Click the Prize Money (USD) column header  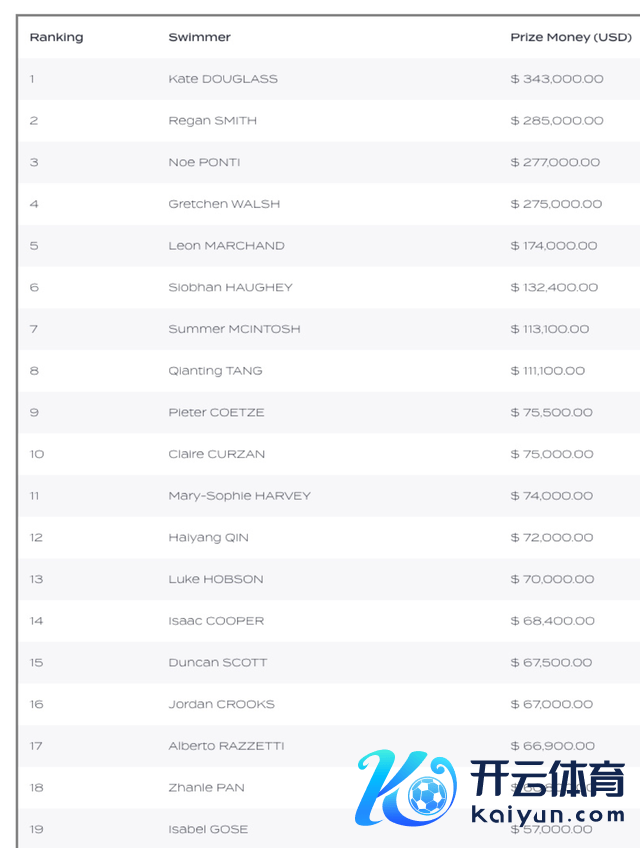click(571, 37)
